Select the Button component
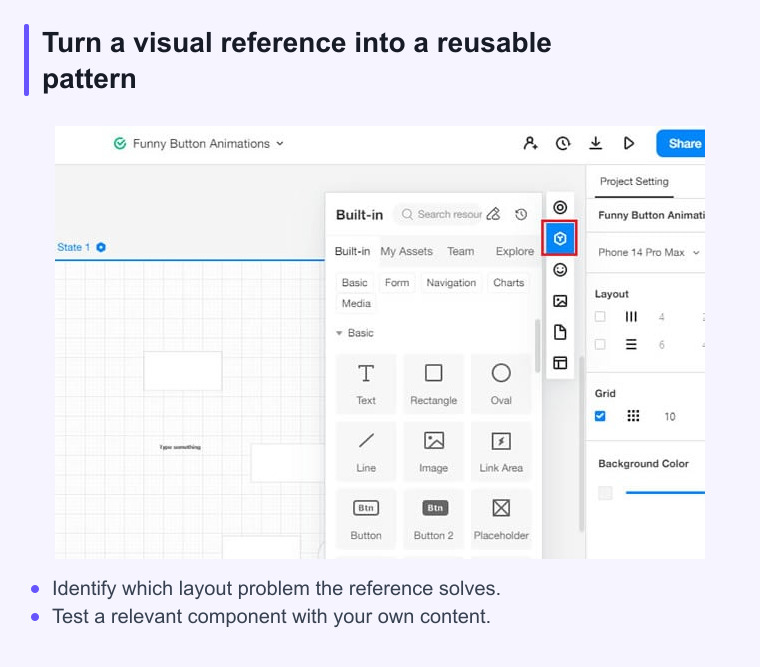Viewport: 760px width, 667px height. 366,519
